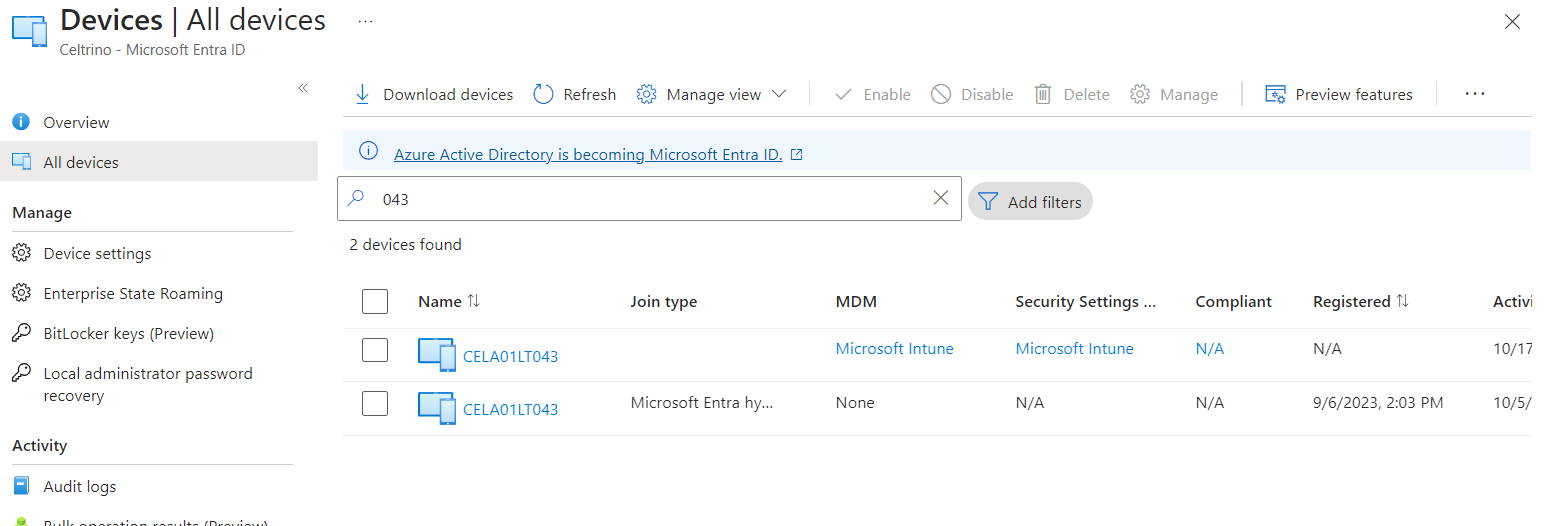Image resolution: width=1556 pixels, height=526 pixels.
Task: Click the '2 devices found' text
Action: (405, 244)
